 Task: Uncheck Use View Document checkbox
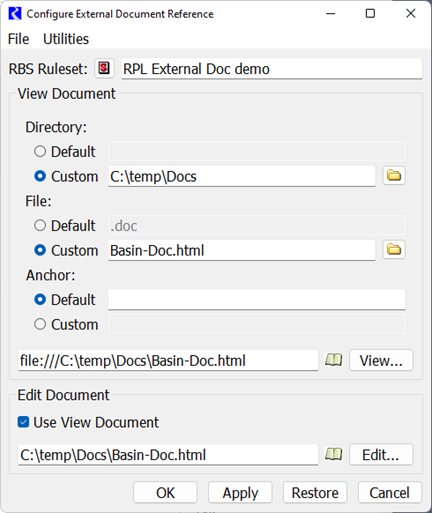point(23,422)
